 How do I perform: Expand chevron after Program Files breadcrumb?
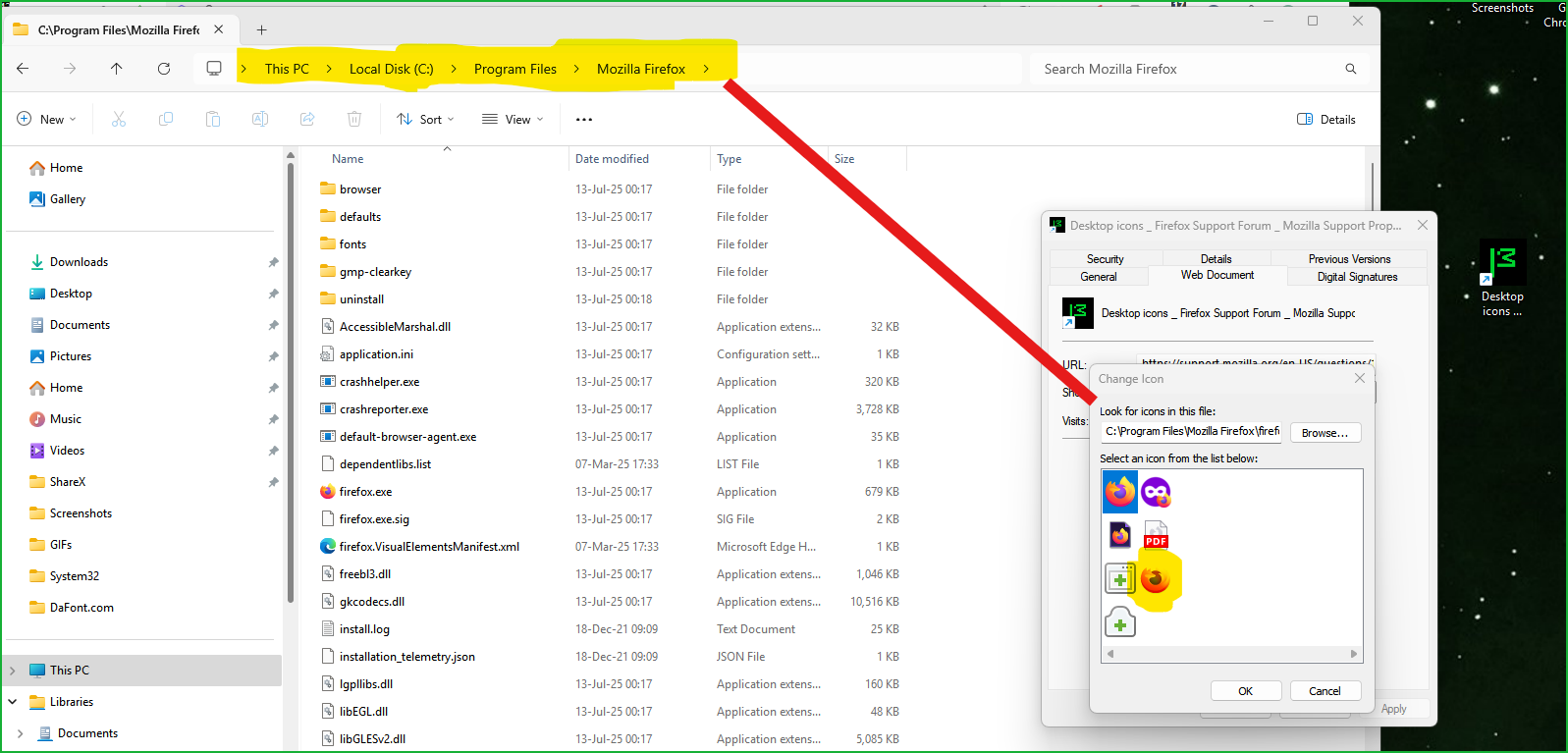[x=576, y=69]
